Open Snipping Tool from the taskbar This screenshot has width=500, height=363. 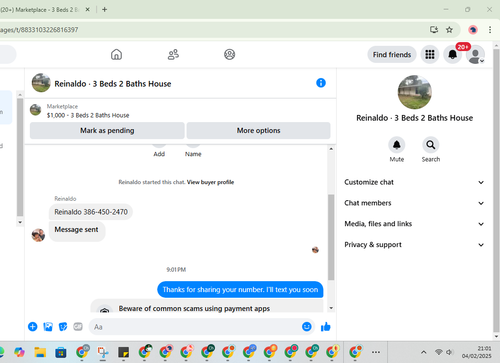[103, 352]
